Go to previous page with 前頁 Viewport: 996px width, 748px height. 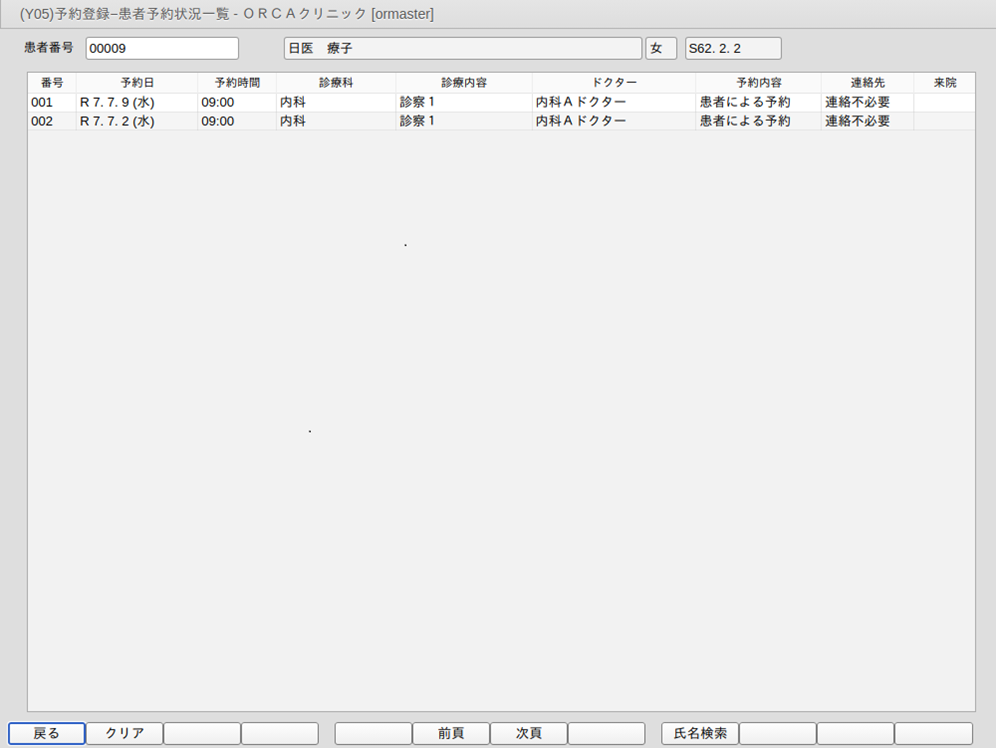pyautogui.click(x=450, y=733)
